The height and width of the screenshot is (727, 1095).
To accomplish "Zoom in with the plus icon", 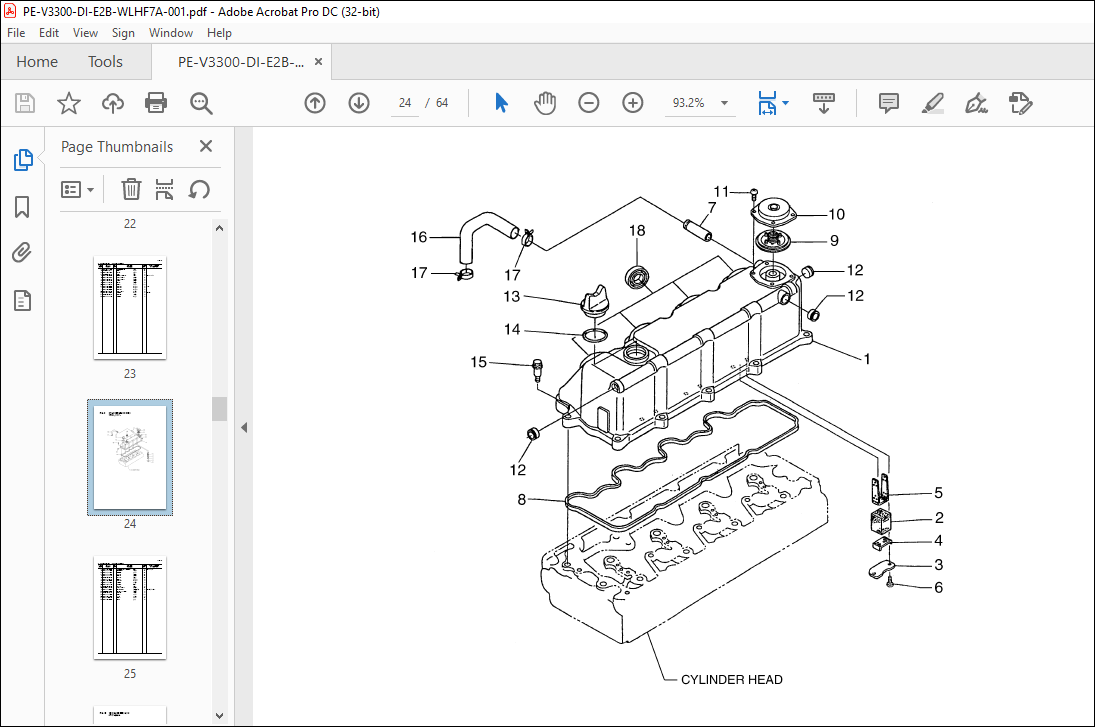I will pos(633,103).
